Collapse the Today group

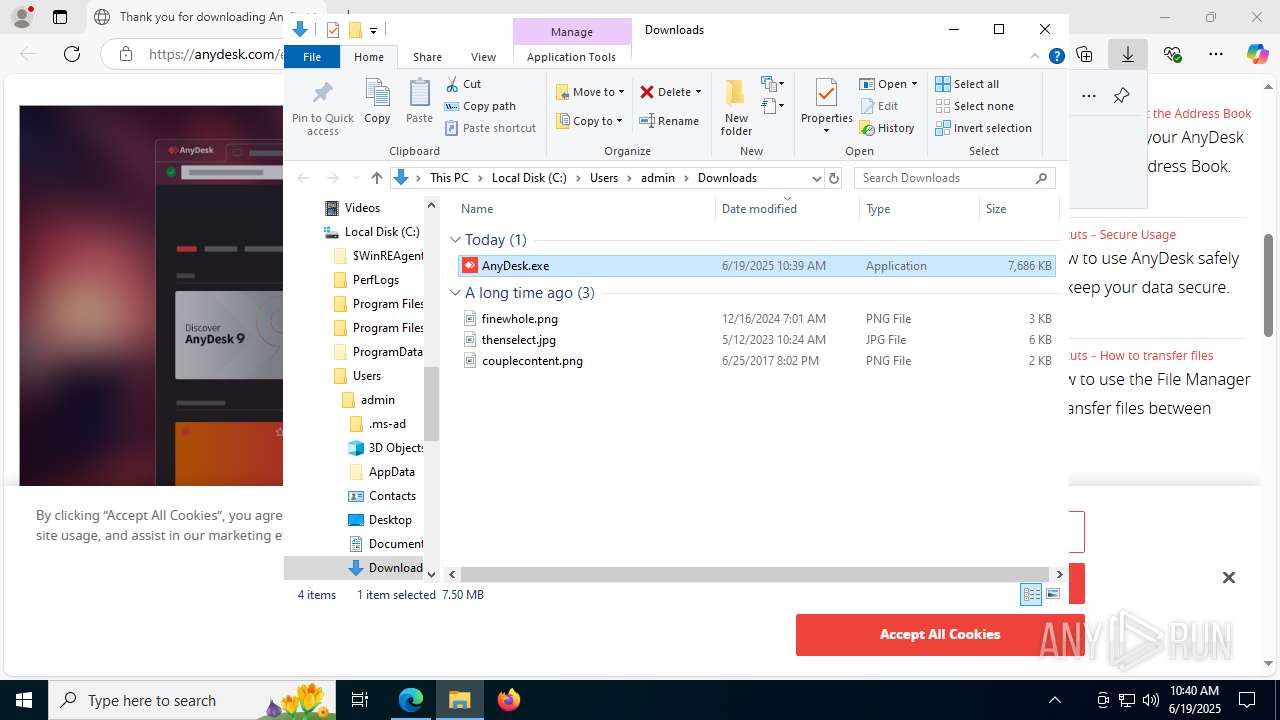(x=455, y=240)
